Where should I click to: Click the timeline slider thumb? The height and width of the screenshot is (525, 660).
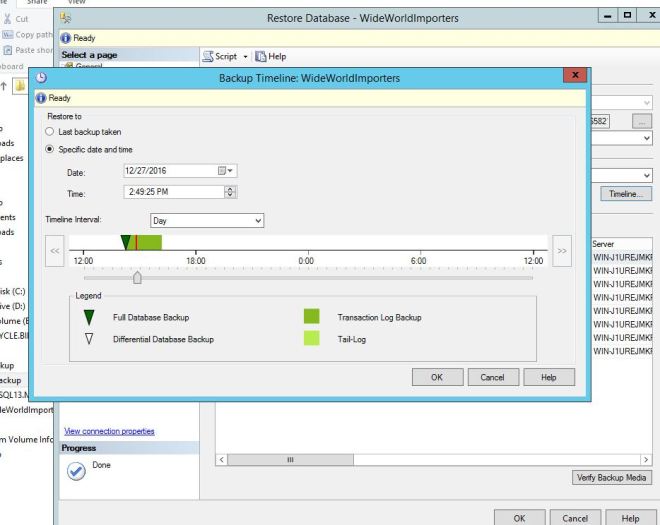137,278
